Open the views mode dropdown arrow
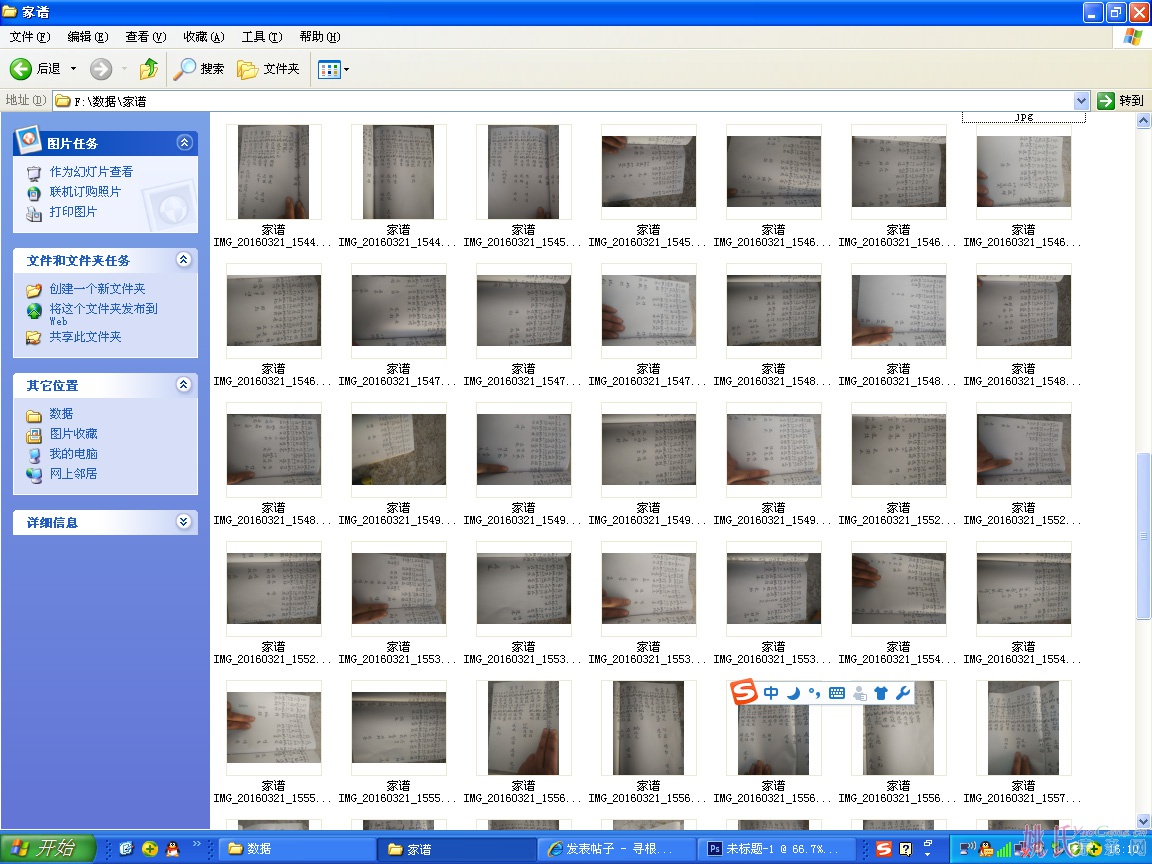The width and height of the screenshot is (1152, 864). tap(347, 70)
